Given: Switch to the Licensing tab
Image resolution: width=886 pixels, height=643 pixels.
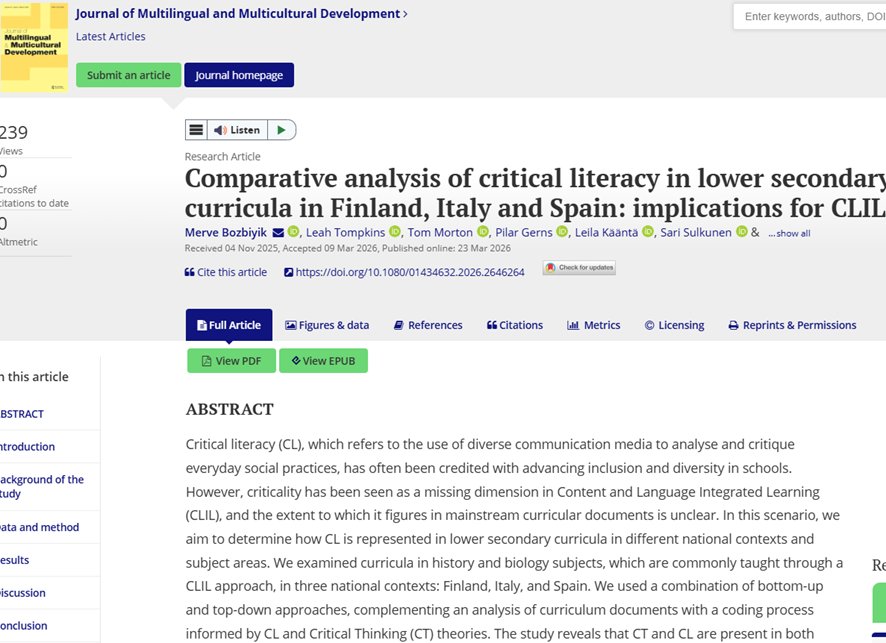Looking at the screenshot, I should coord(675,325).
